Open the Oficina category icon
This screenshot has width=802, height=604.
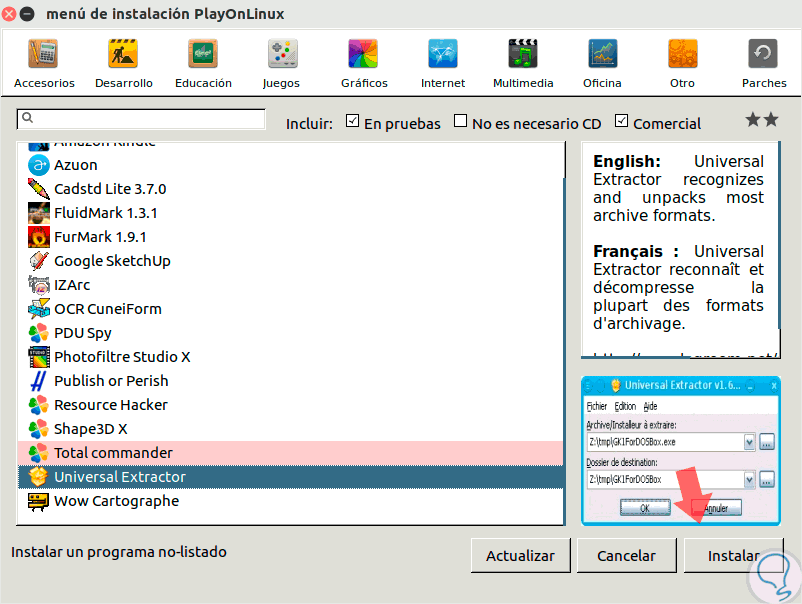pyautogui.click(x=603, y=54)
